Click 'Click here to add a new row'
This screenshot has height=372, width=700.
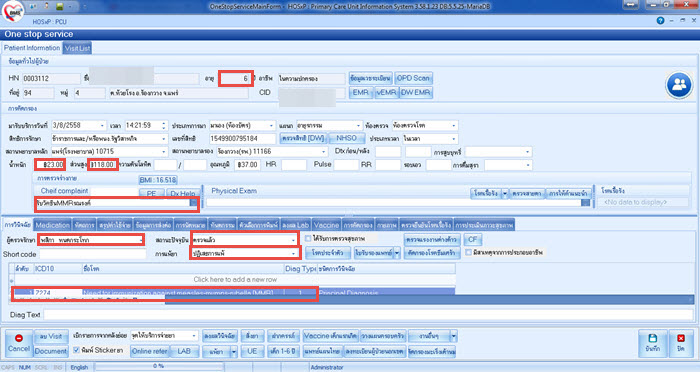(x=235, y=279)
